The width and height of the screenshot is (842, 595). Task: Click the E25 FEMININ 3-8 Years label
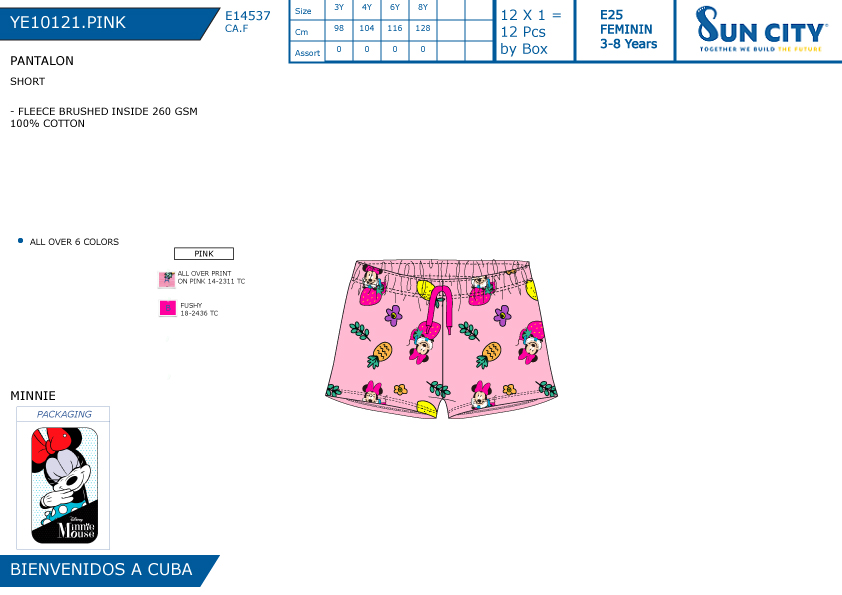coord(628,30)
